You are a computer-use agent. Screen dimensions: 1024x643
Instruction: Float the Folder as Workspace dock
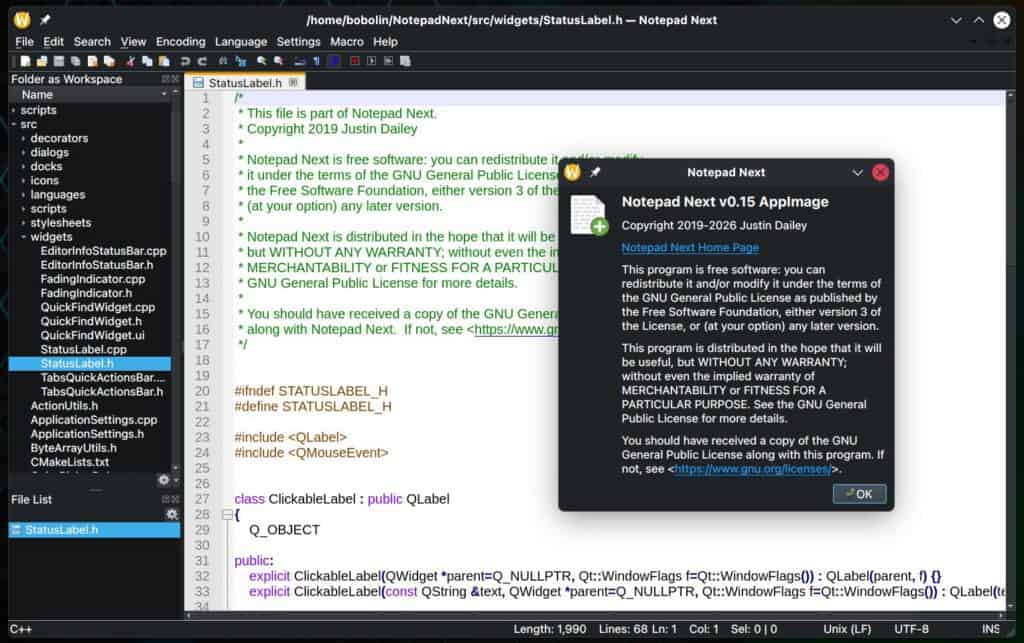(166, 79)
